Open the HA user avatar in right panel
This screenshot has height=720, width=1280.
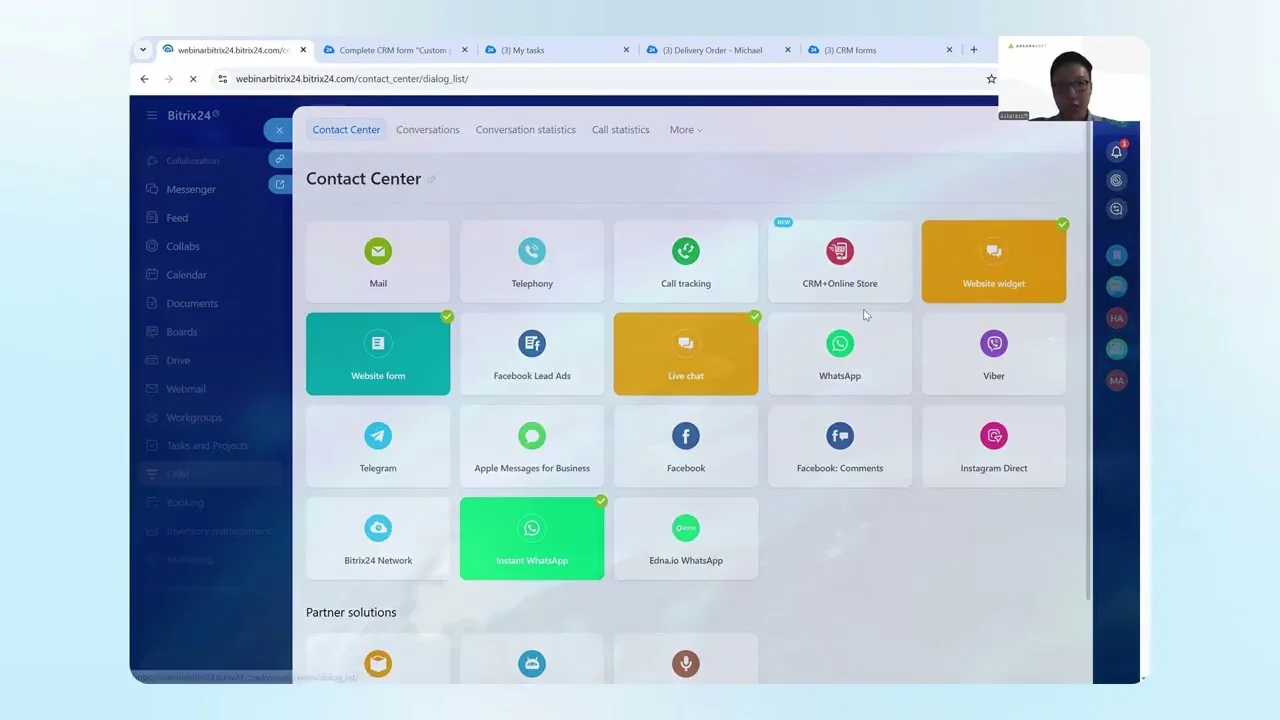1116,318
